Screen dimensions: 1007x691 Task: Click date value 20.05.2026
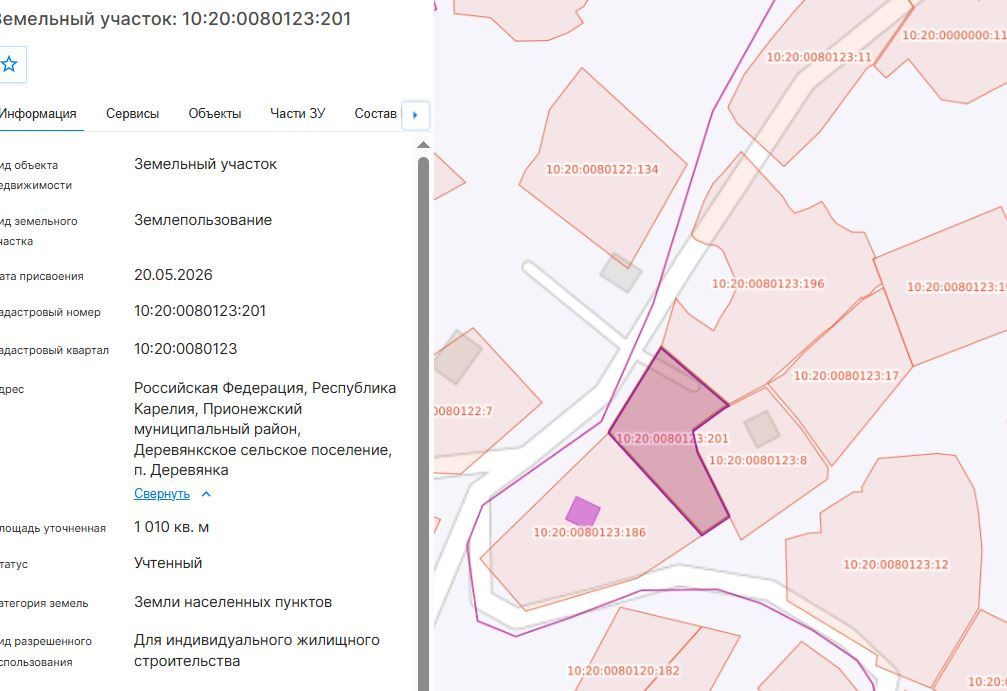173,275
